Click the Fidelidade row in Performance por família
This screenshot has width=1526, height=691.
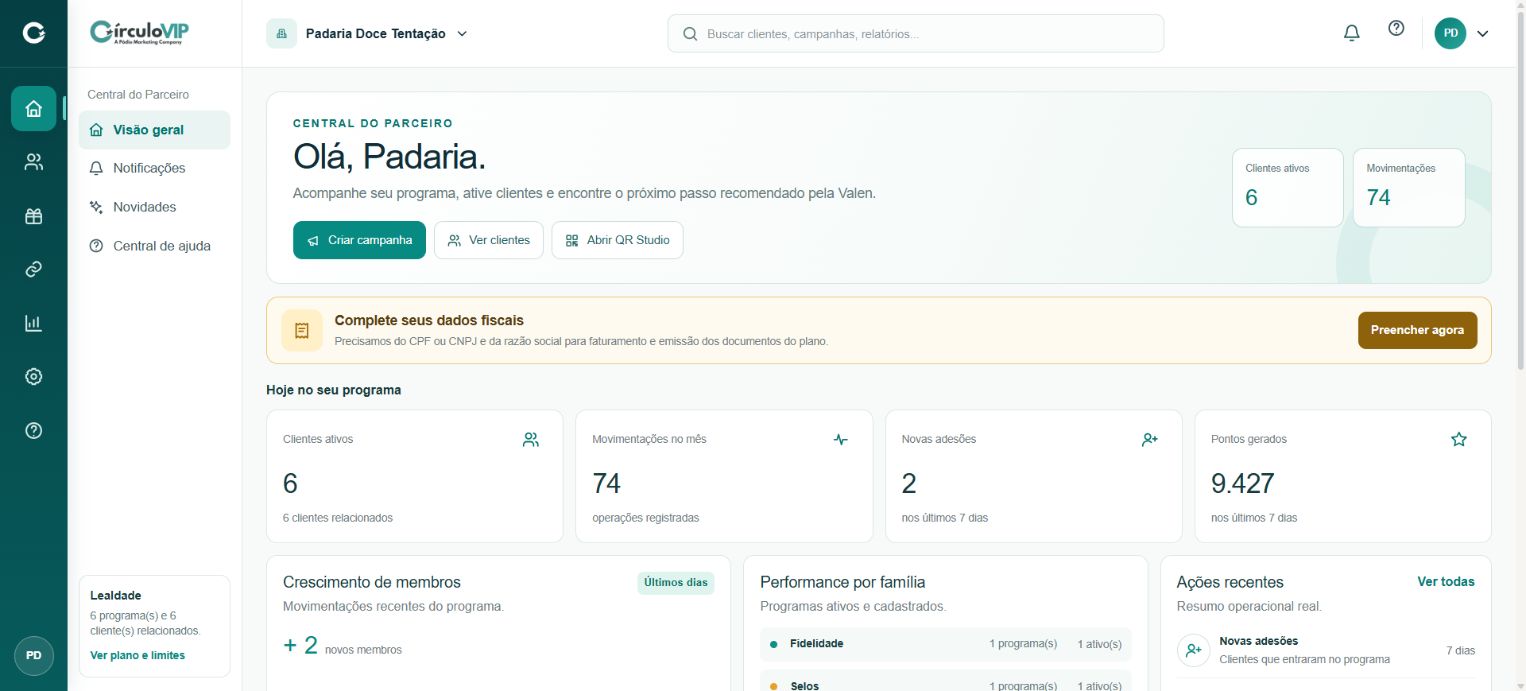point(946,644)
